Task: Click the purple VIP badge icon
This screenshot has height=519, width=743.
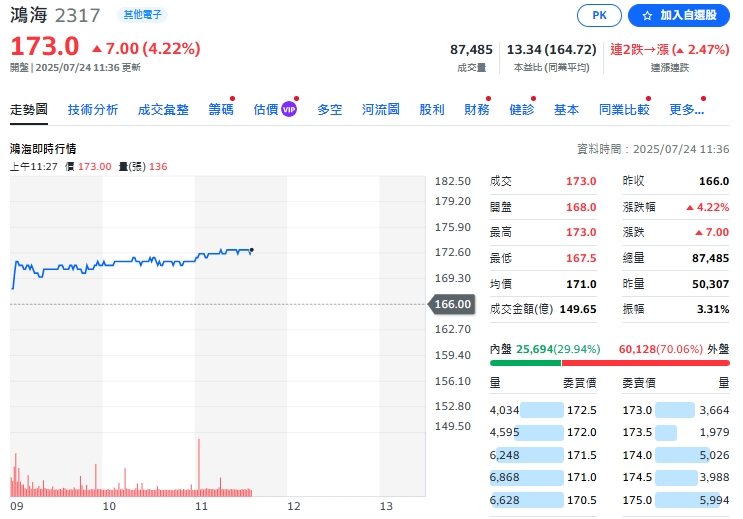Action: [289, 109]
